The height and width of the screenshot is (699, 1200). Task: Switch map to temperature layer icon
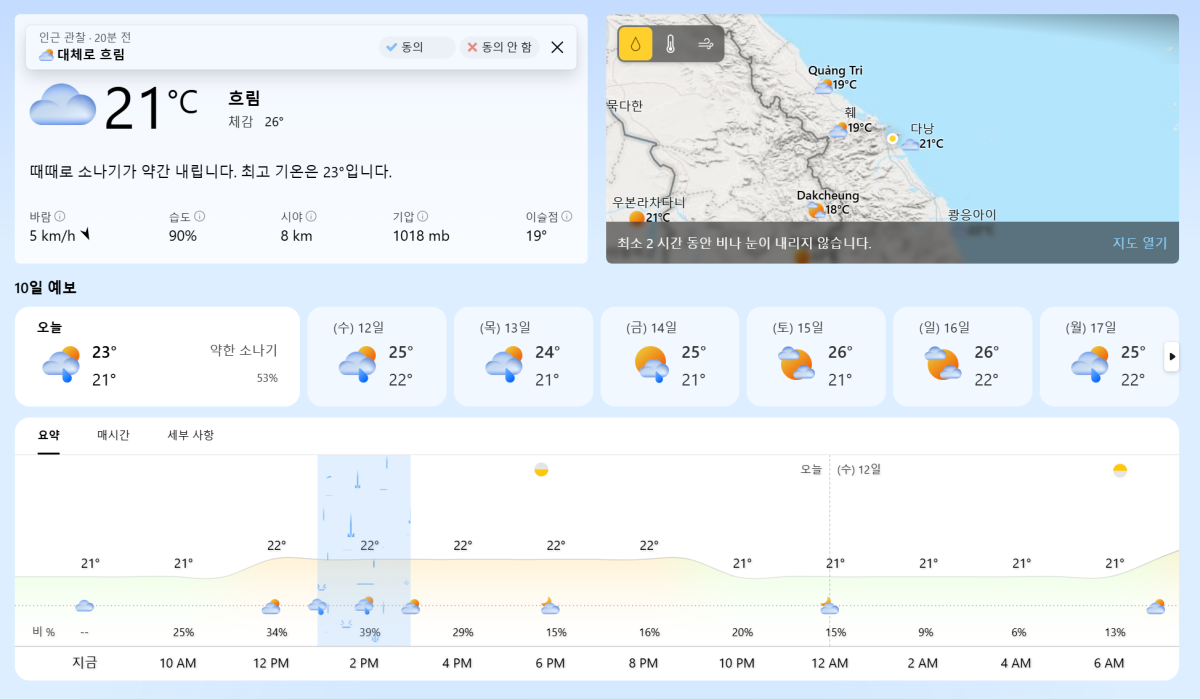[671, 44]
